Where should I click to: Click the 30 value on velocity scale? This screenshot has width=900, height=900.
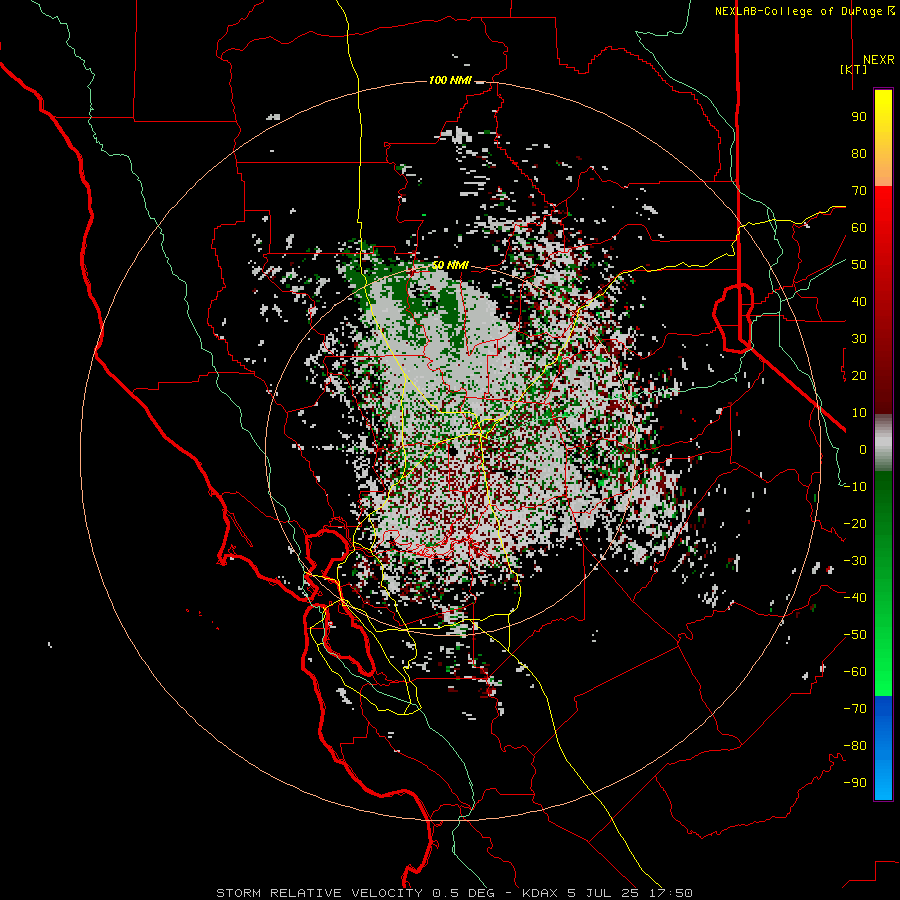pos(859,339)
